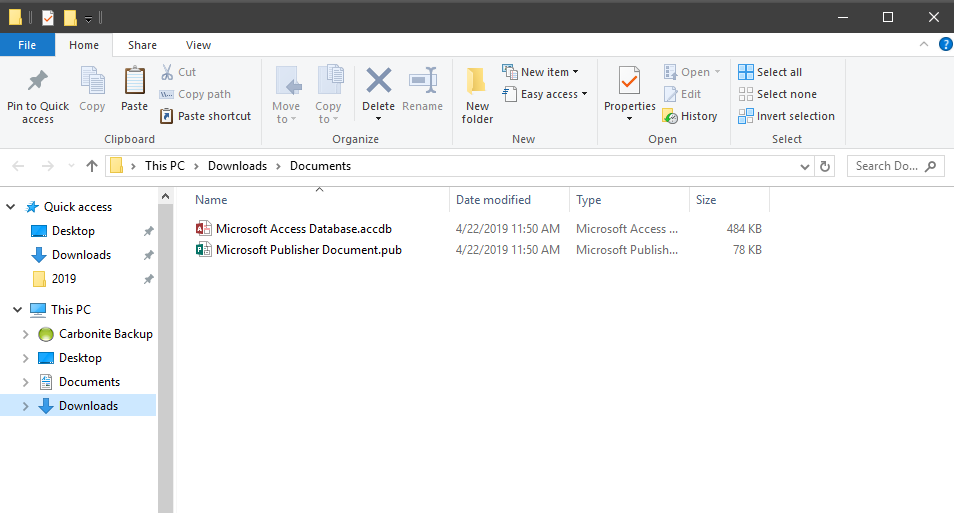This screenshot has height=513, width=954.
Task: Click navigation pane scrollbar up arrow
Action: click(x=165, y=196)
